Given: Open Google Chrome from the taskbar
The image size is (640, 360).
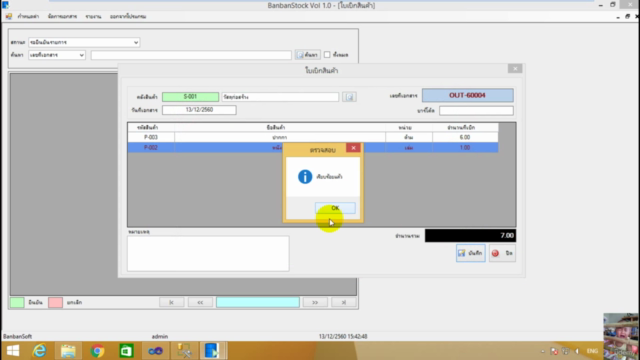Looking at the screenshot, I should (97, 351).
